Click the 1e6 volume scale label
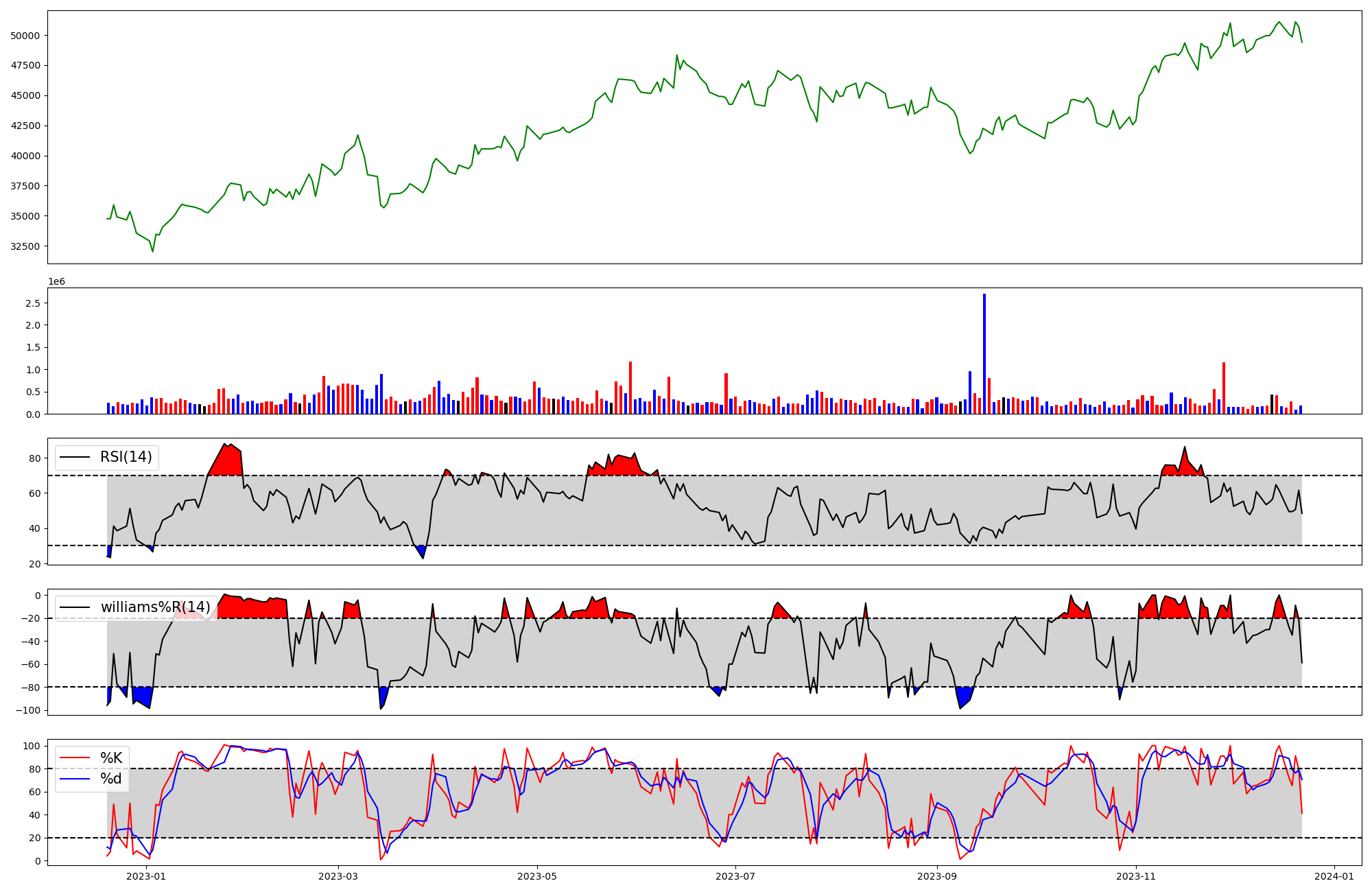Image resolution: width=1372 pixels, height=892 pixels. point(56,282)
